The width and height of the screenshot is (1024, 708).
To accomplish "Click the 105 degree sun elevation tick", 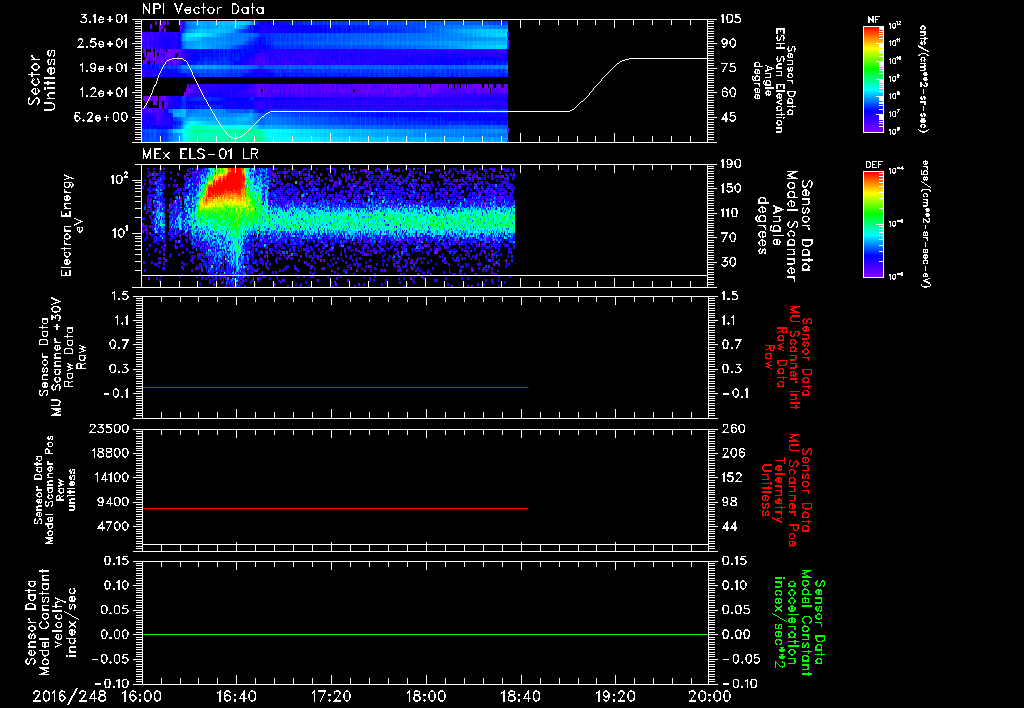I will (x=731, y=19).
